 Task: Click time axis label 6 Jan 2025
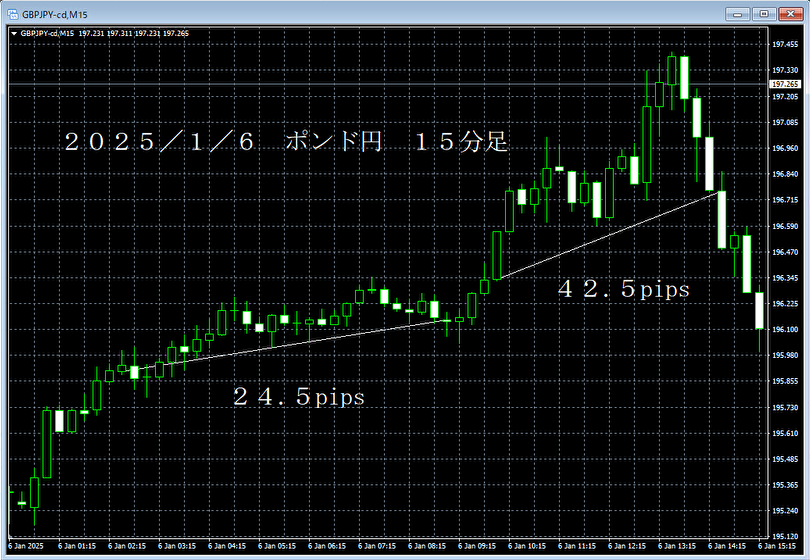coord(26,546)
